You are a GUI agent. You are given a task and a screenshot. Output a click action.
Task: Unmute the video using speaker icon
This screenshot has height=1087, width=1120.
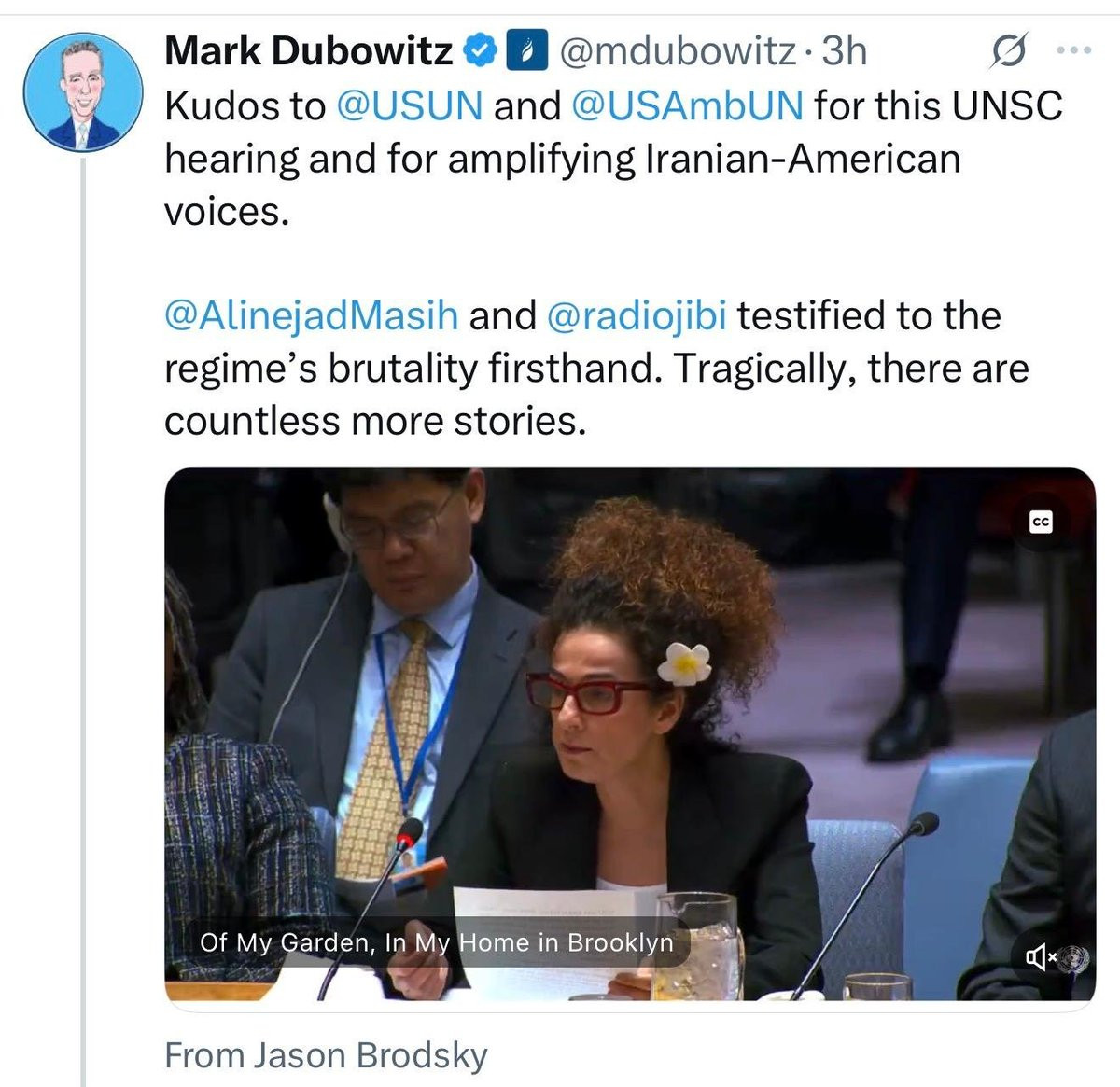(x=1039, y=956)
